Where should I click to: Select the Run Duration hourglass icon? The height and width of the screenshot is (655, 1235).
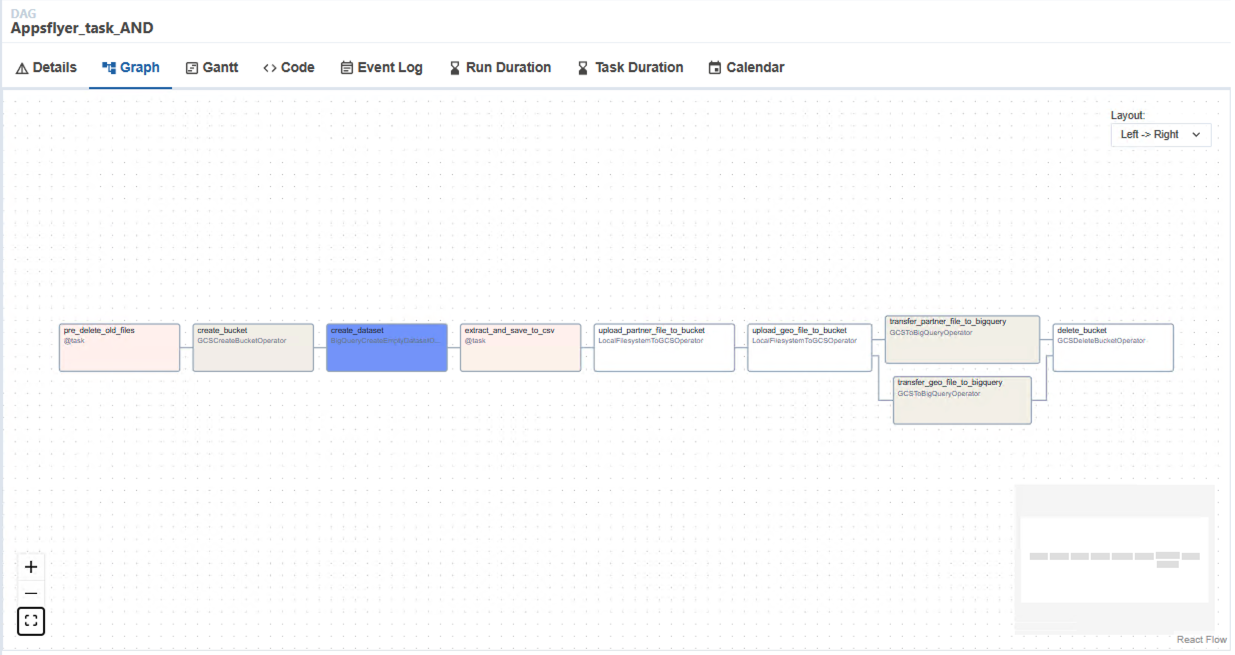pyautogui.click(x=455, y=67)
